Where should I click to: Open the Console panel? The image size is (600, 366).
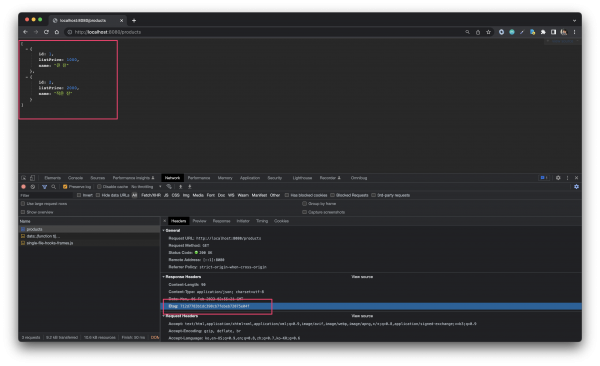[75, 178]
